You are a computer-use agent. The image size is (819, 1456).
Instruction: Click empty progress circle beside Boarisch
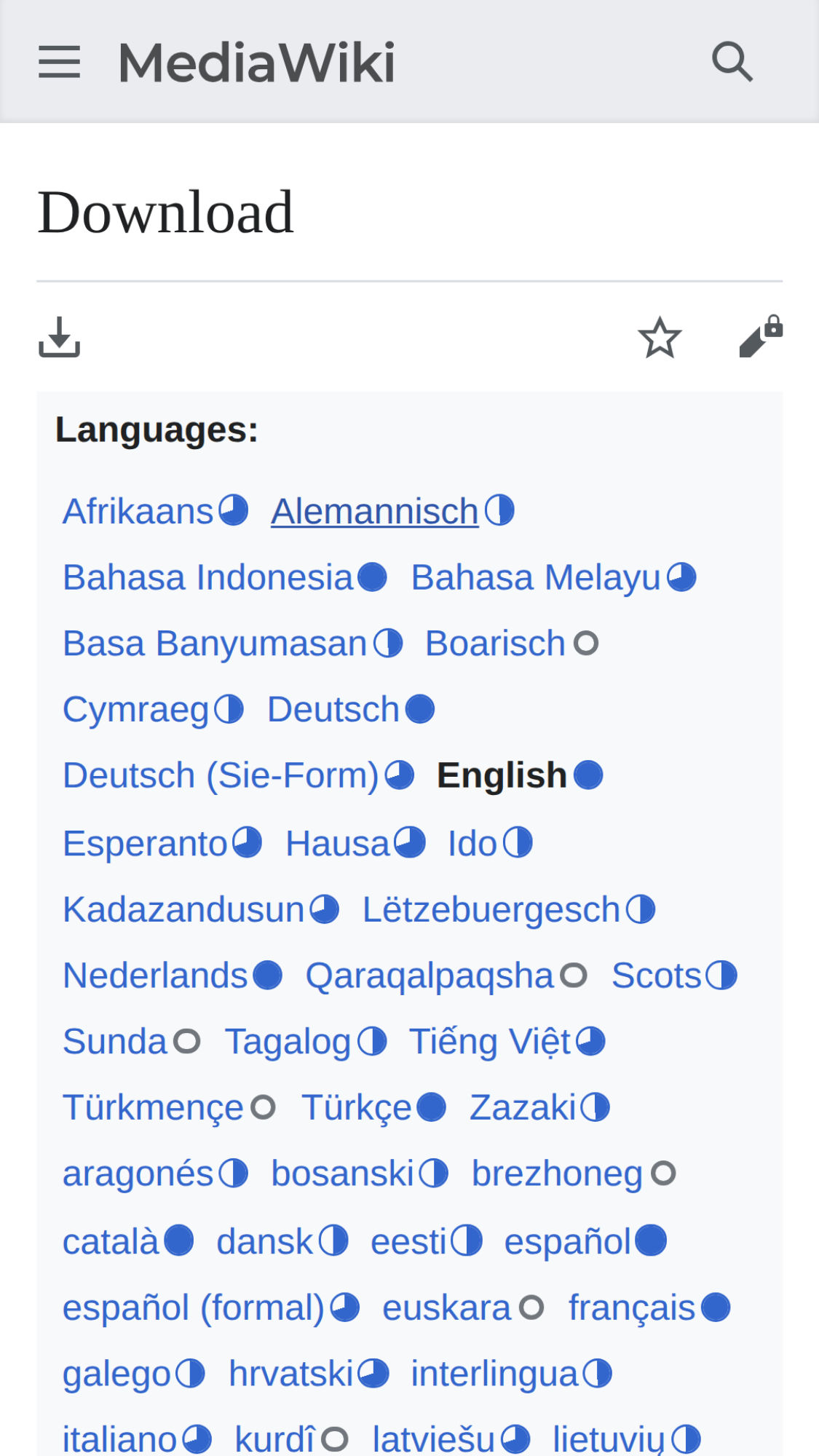(x=586, y=644)
